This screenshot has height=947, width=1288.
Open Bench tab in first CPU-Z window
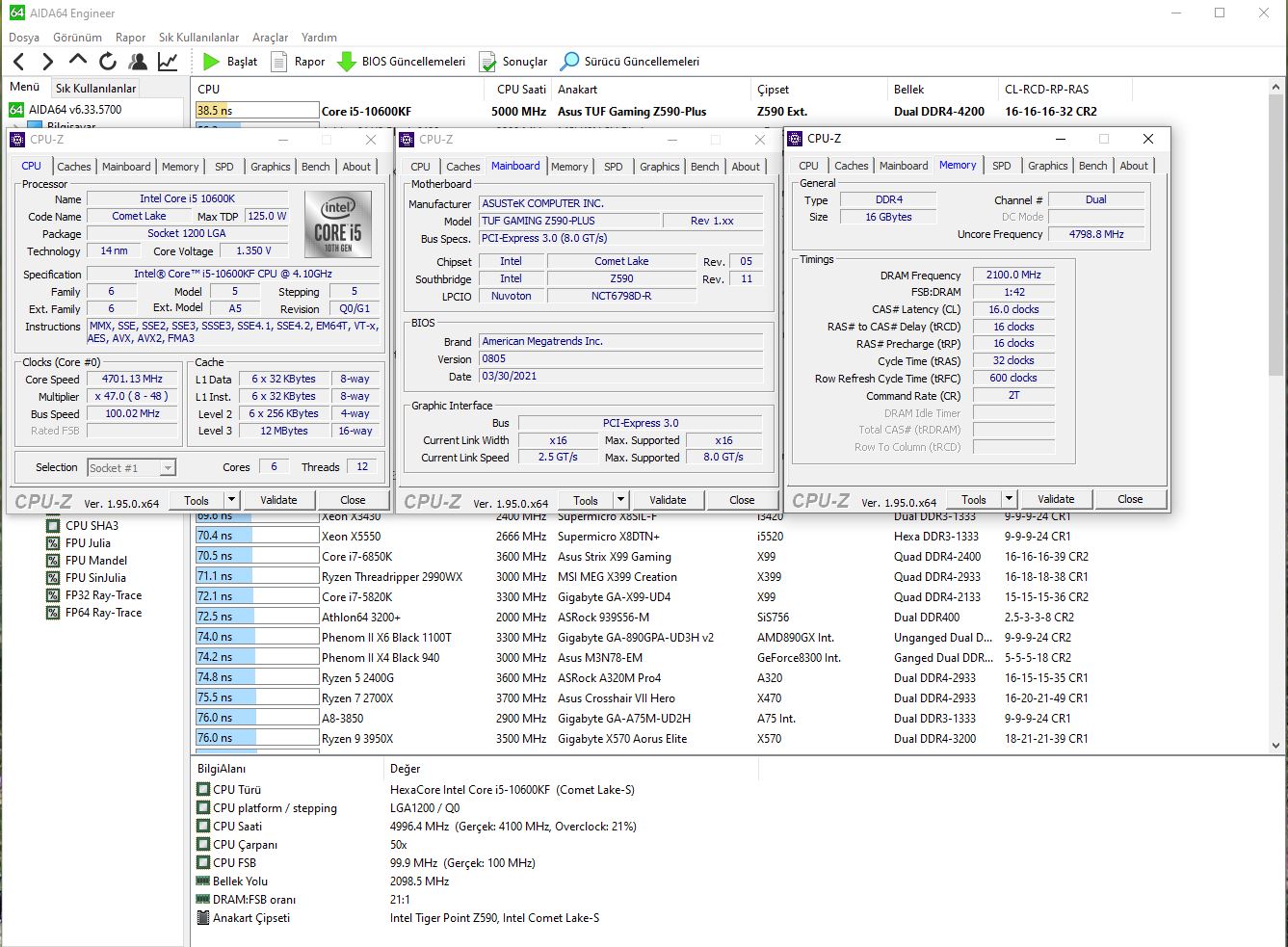pyautogui.click(x=315, y=167)
